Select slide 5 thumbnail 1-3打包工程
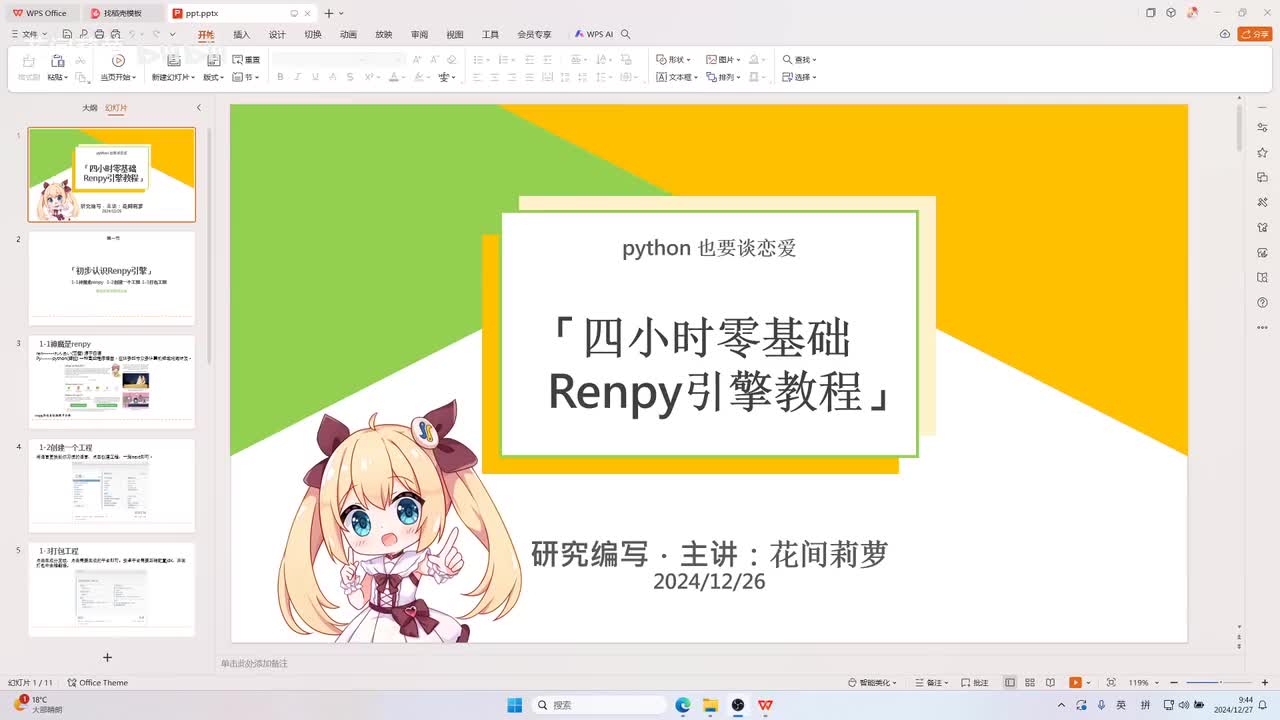 tap(112, 589)
